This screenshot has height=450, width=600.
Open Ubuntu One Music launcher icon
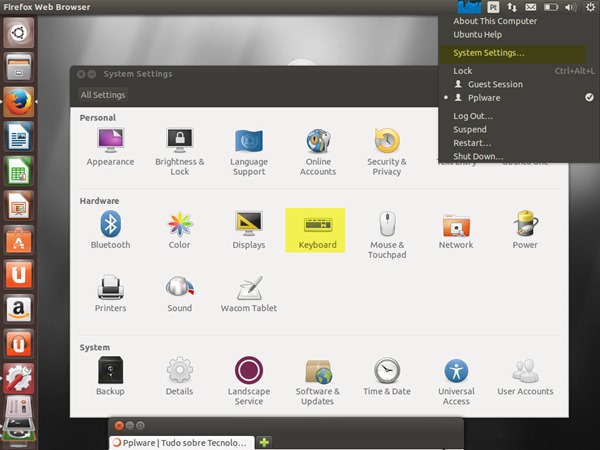point(18,343)
